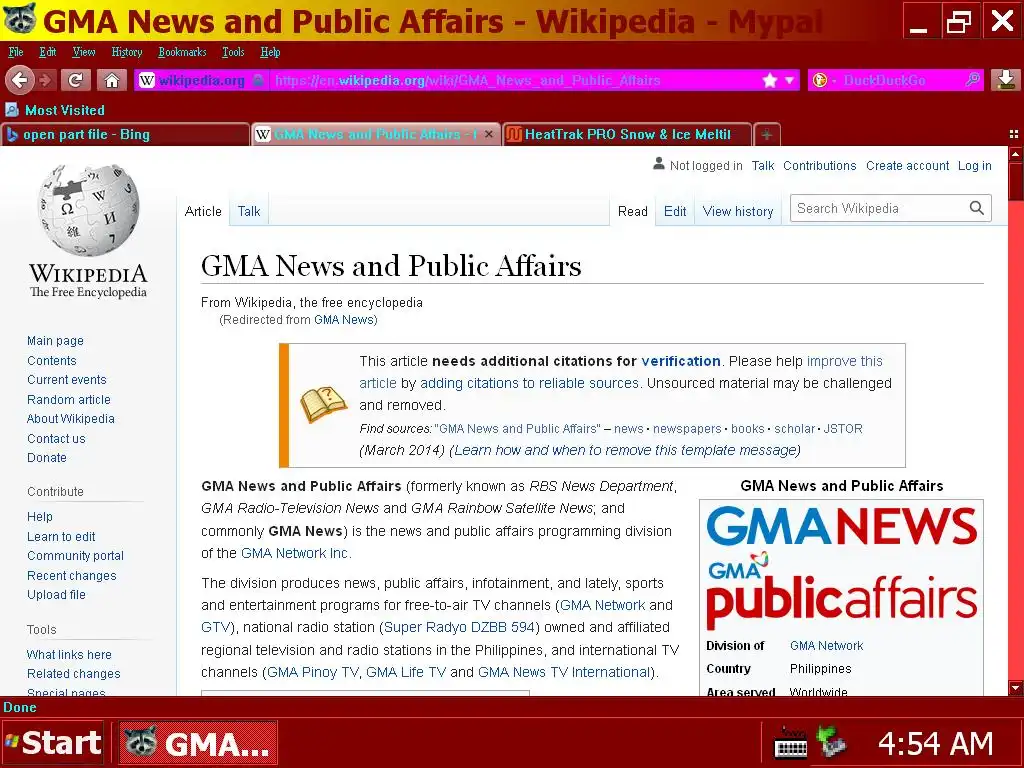1024x768 pixels.
Task: Open the article Talk tab
Action: [x=249, y=211]
